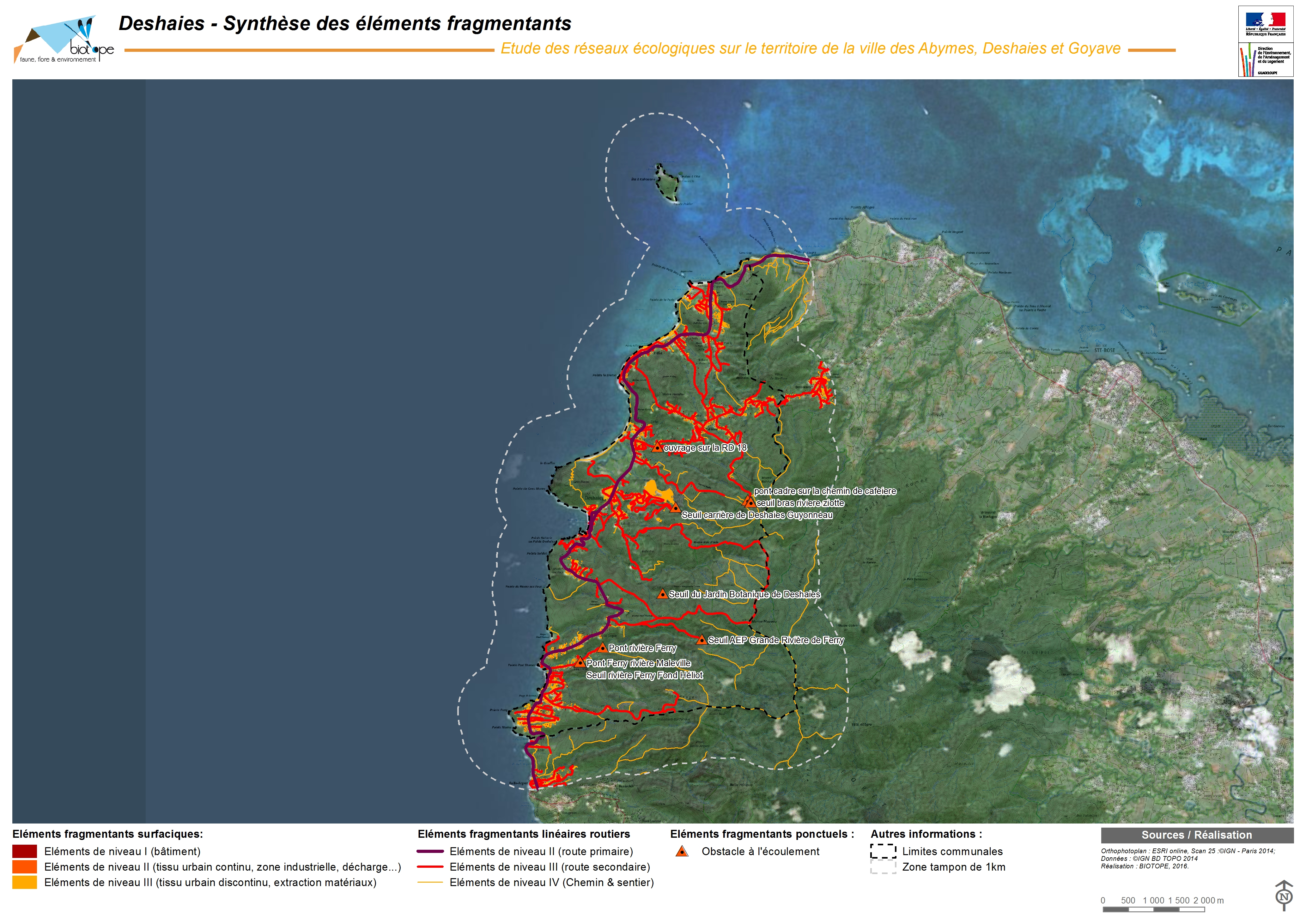
Task: Click the north arrow compass symbol
Action: pyautogui.click(x=1284, y=896)
